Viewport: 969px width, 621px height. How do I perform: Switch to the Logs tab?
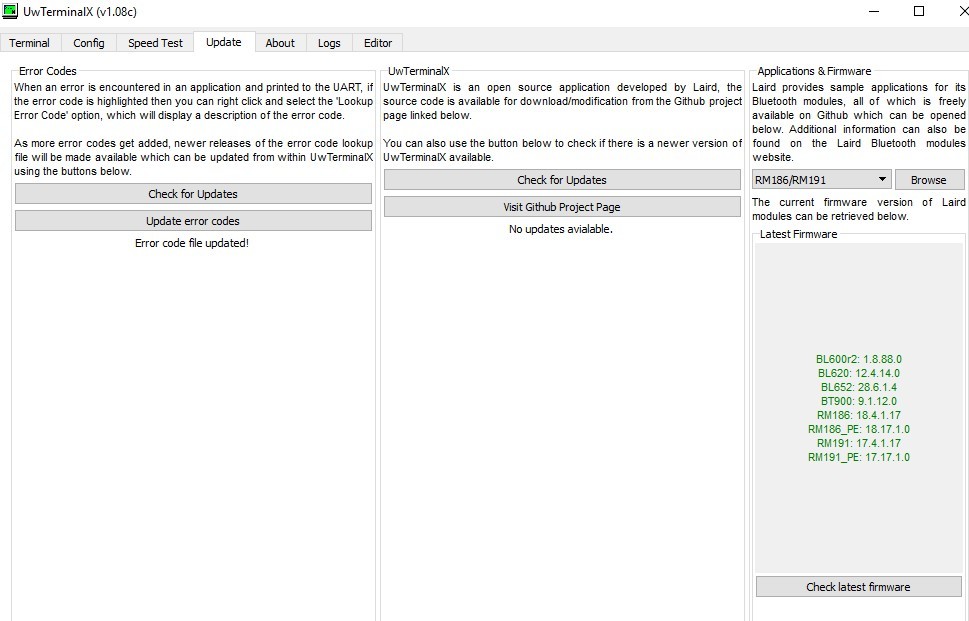(329, 43)
